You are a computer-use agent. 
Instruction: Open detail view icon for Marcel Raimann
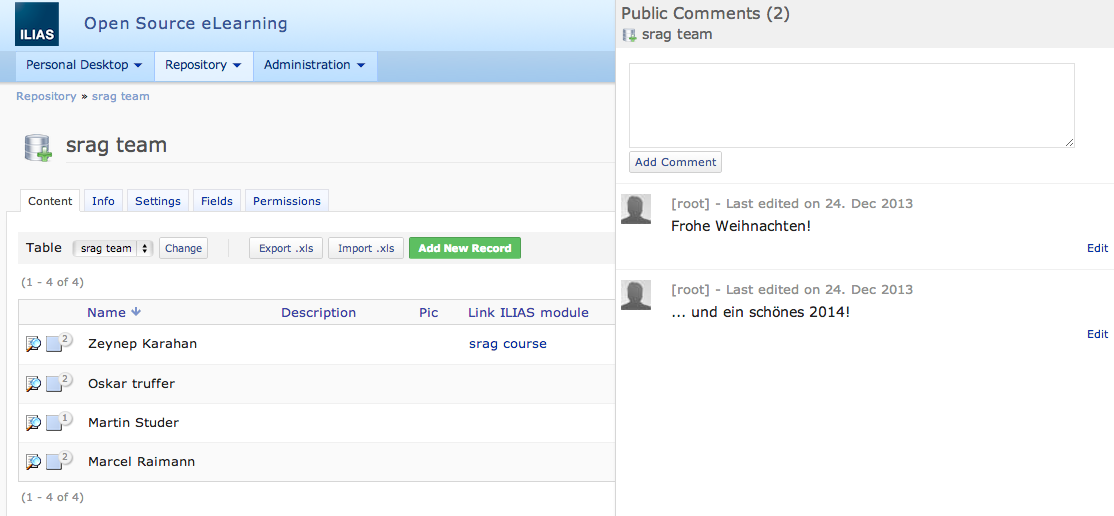click(x=33, y=462)
